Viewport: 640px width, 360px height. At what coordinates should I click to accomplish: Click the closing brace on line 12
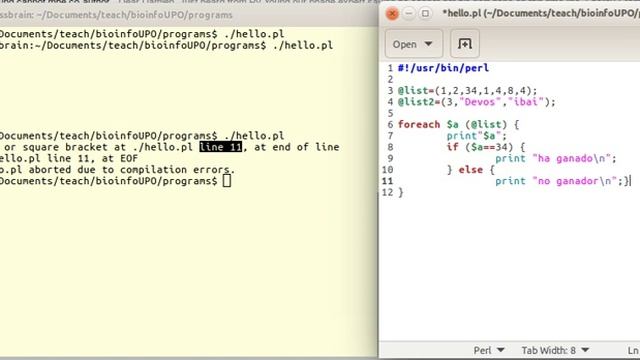tap(401, 192)
